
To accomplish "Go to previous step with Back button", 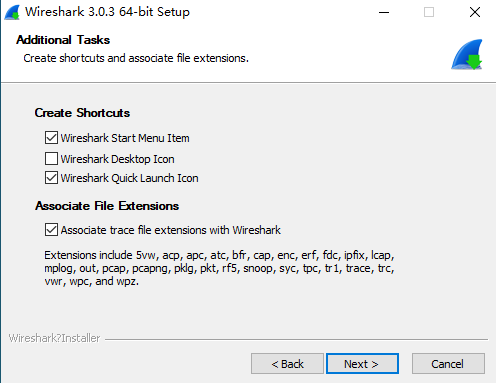I will 287,364.
